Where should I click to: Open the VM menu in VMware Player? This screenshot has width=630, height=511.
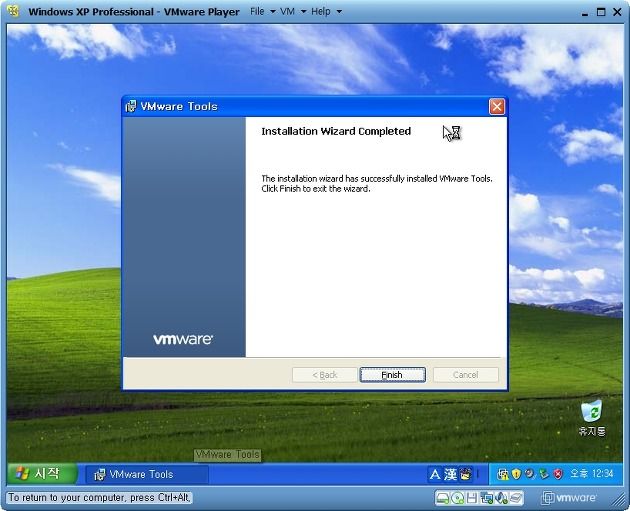click(x=292, y=12)
